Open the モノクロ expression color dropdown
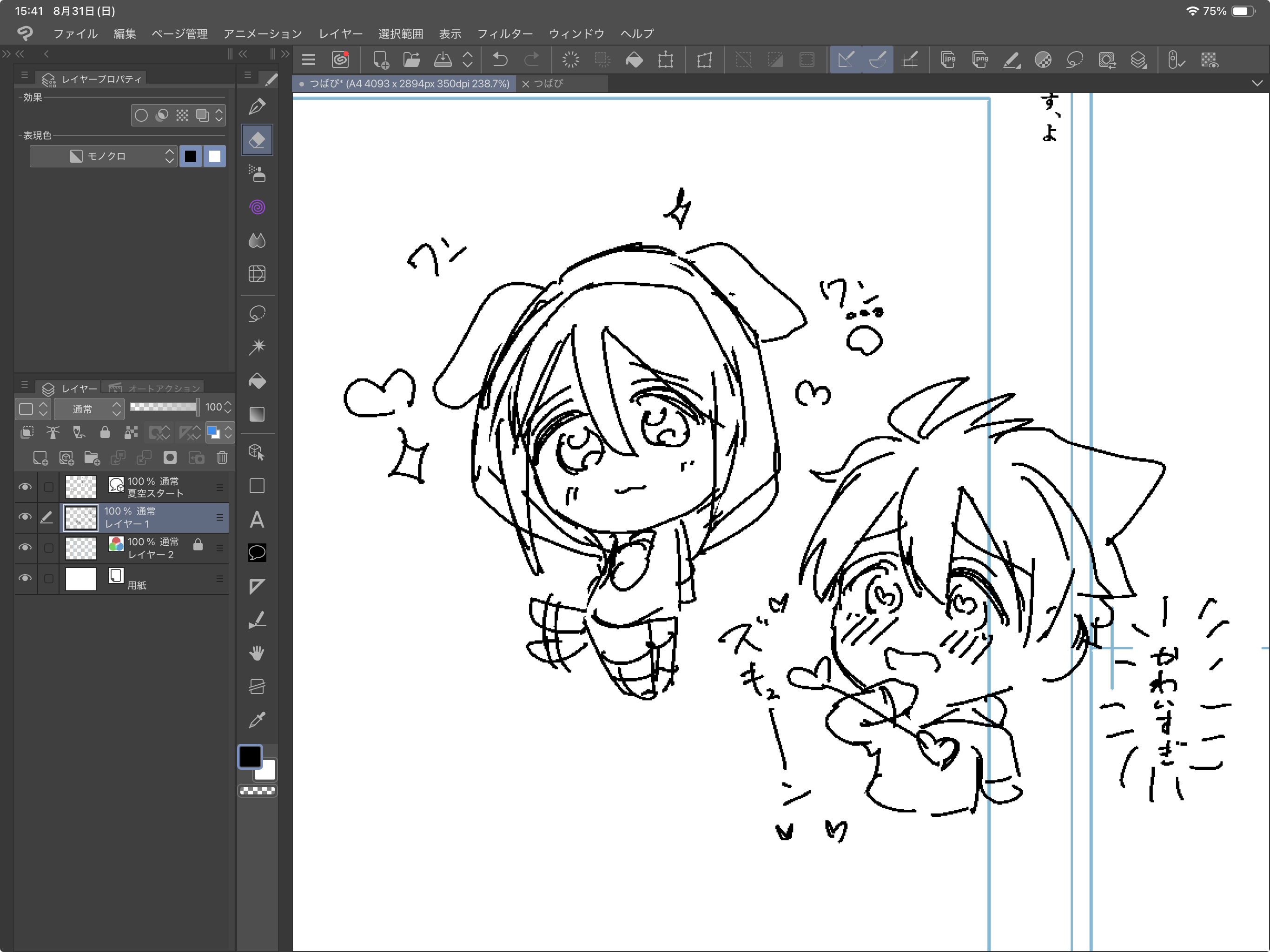 (103, 156)
